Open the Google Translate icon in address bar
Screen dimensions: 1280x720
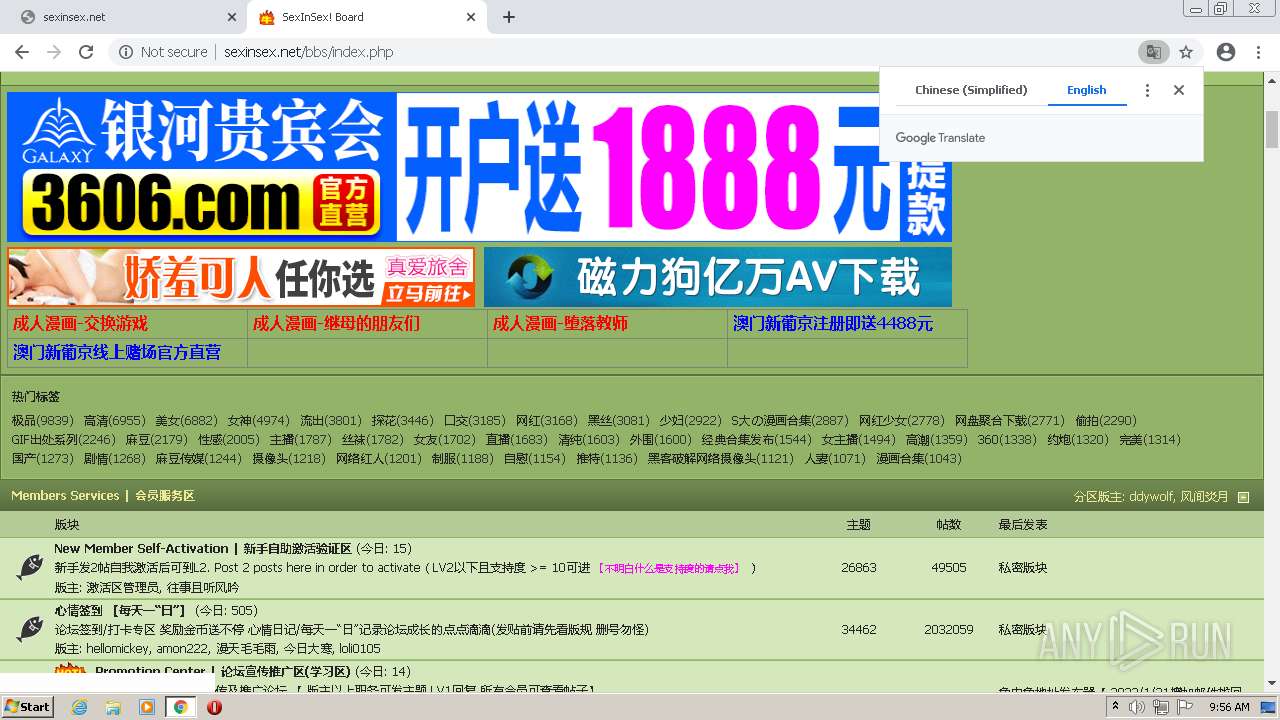pos(1153,52)
